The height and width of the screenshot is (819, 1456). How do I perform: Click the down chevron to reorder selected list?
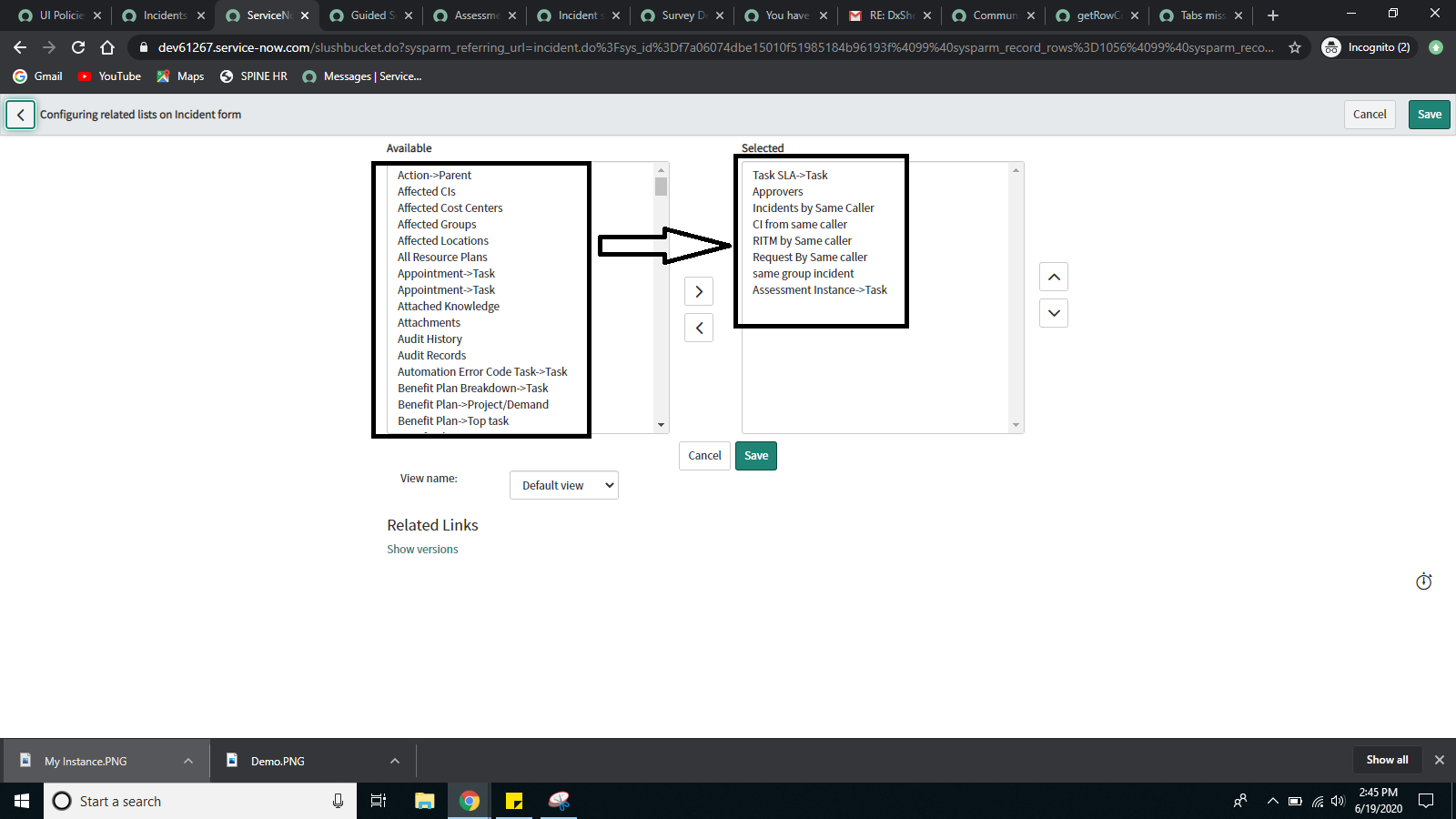coord(1053,313)
